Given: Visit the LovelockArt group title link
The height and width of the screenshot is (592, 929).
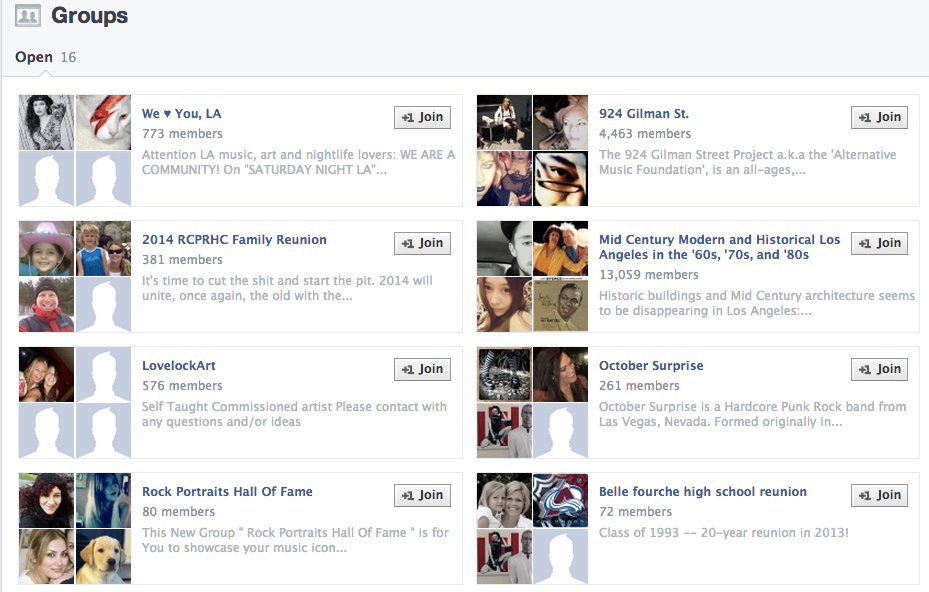Looking at the screenshot, I should (178, 366).
